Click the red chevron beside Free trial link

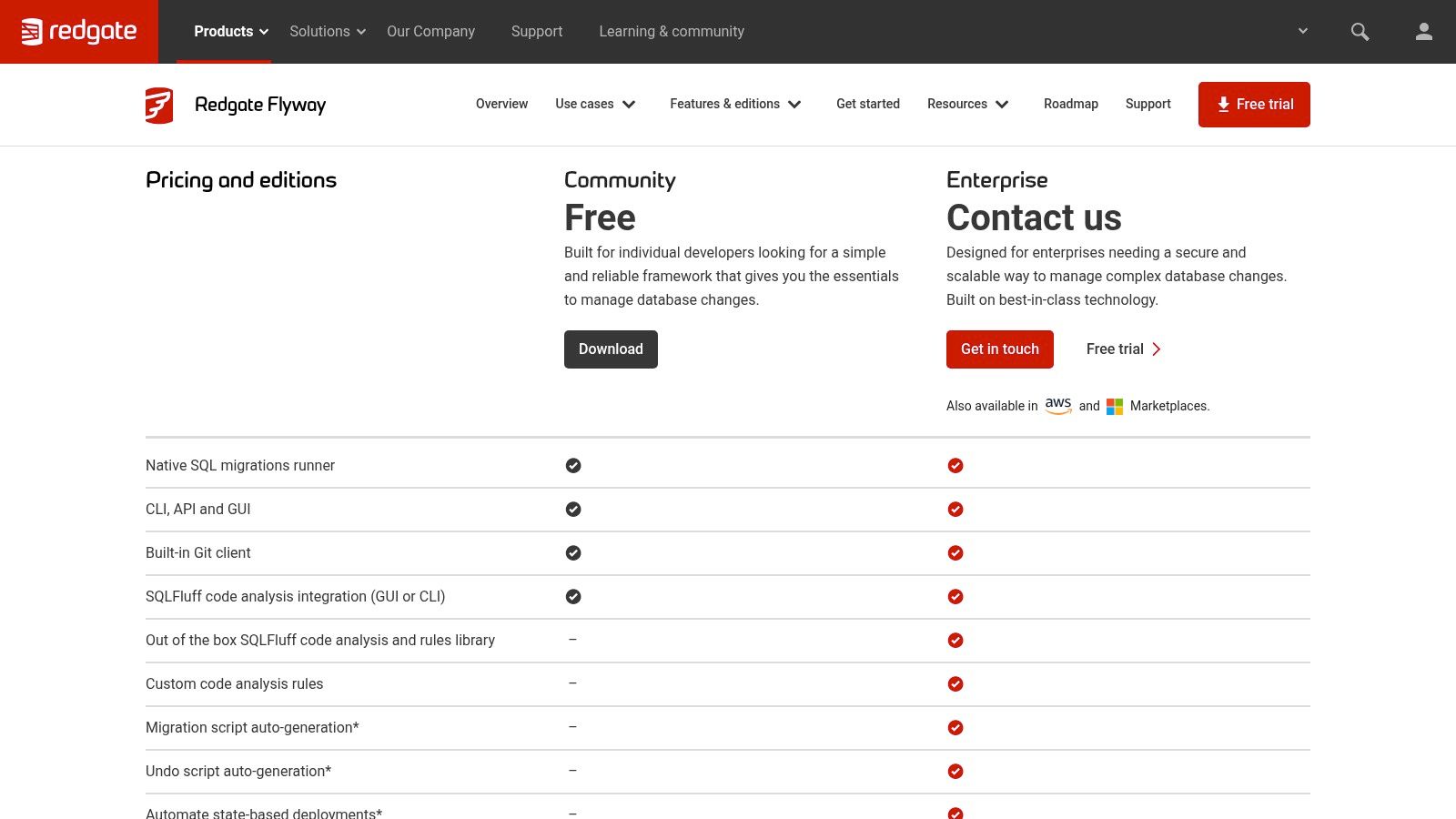tap(1157, 349)
